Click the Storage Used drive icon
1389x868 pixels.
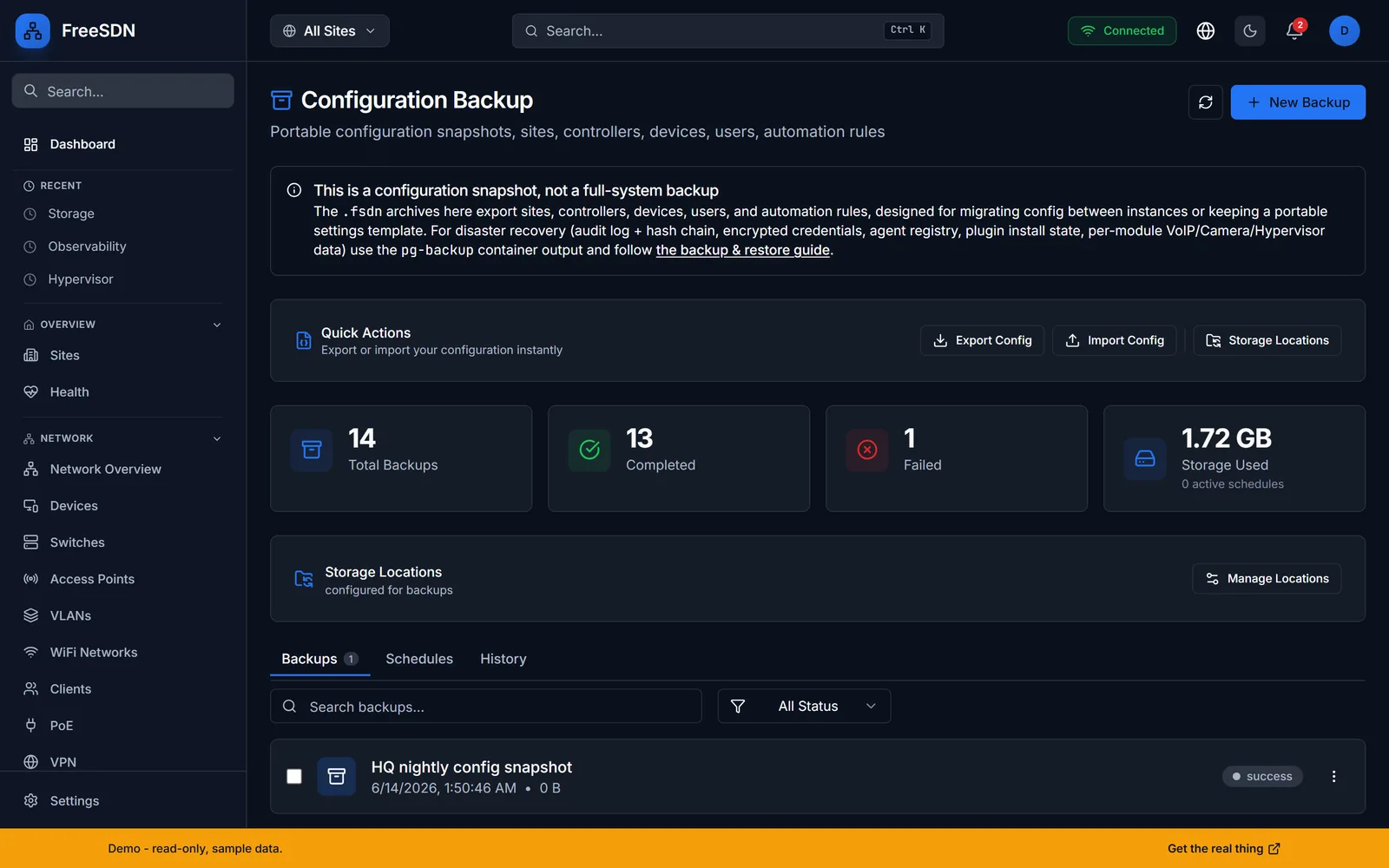[1145, 458]
